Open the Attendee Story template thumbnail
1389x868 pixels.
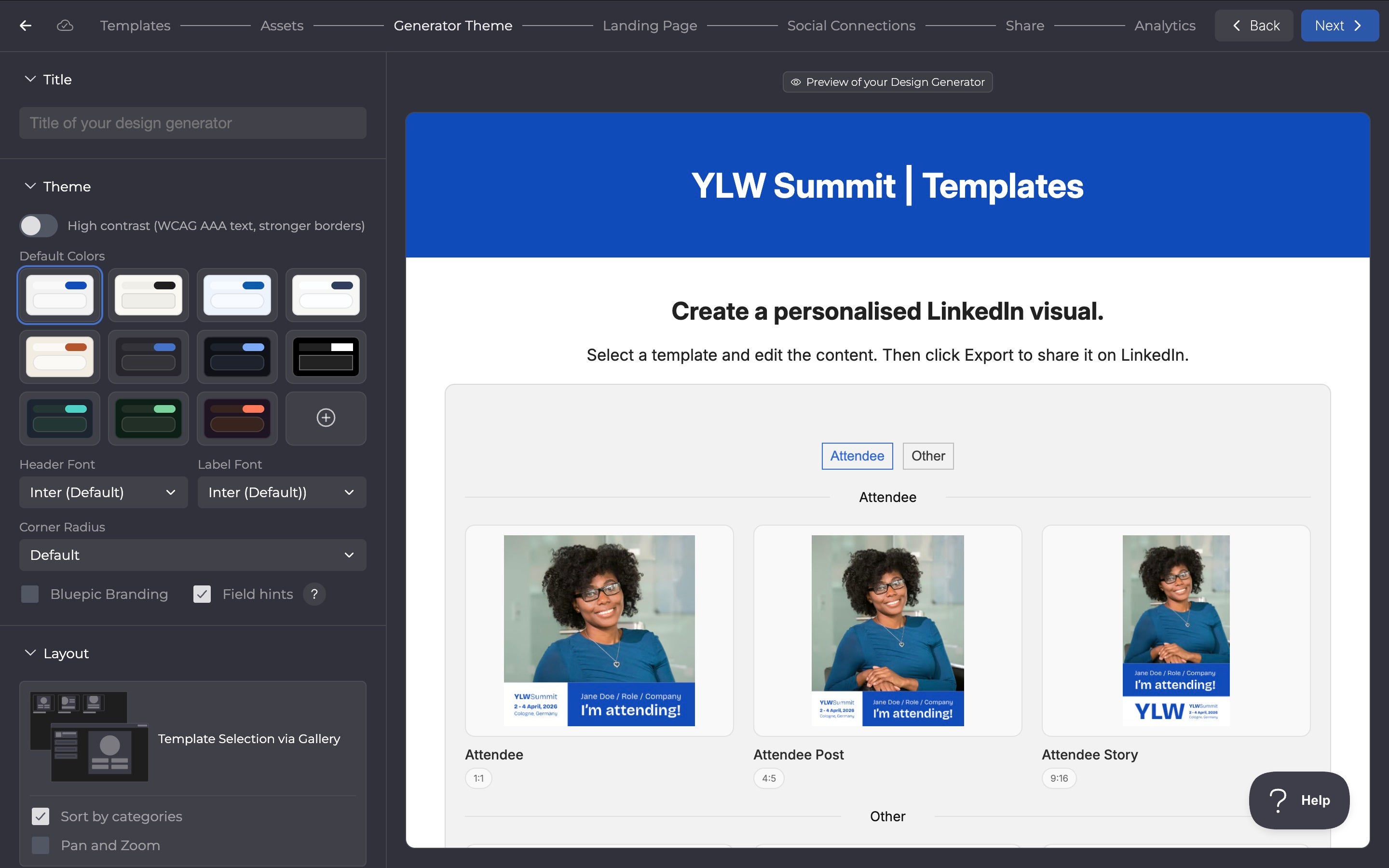(1176, 630)
